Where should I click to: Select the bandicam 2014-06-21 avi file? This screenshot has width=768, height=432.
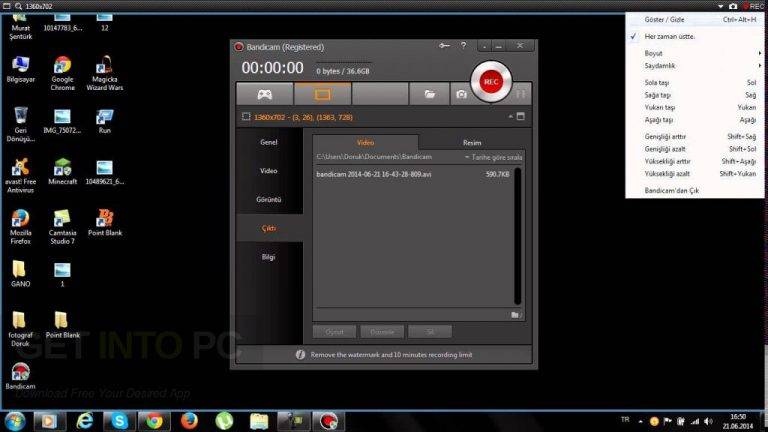[x=360, y=174]
